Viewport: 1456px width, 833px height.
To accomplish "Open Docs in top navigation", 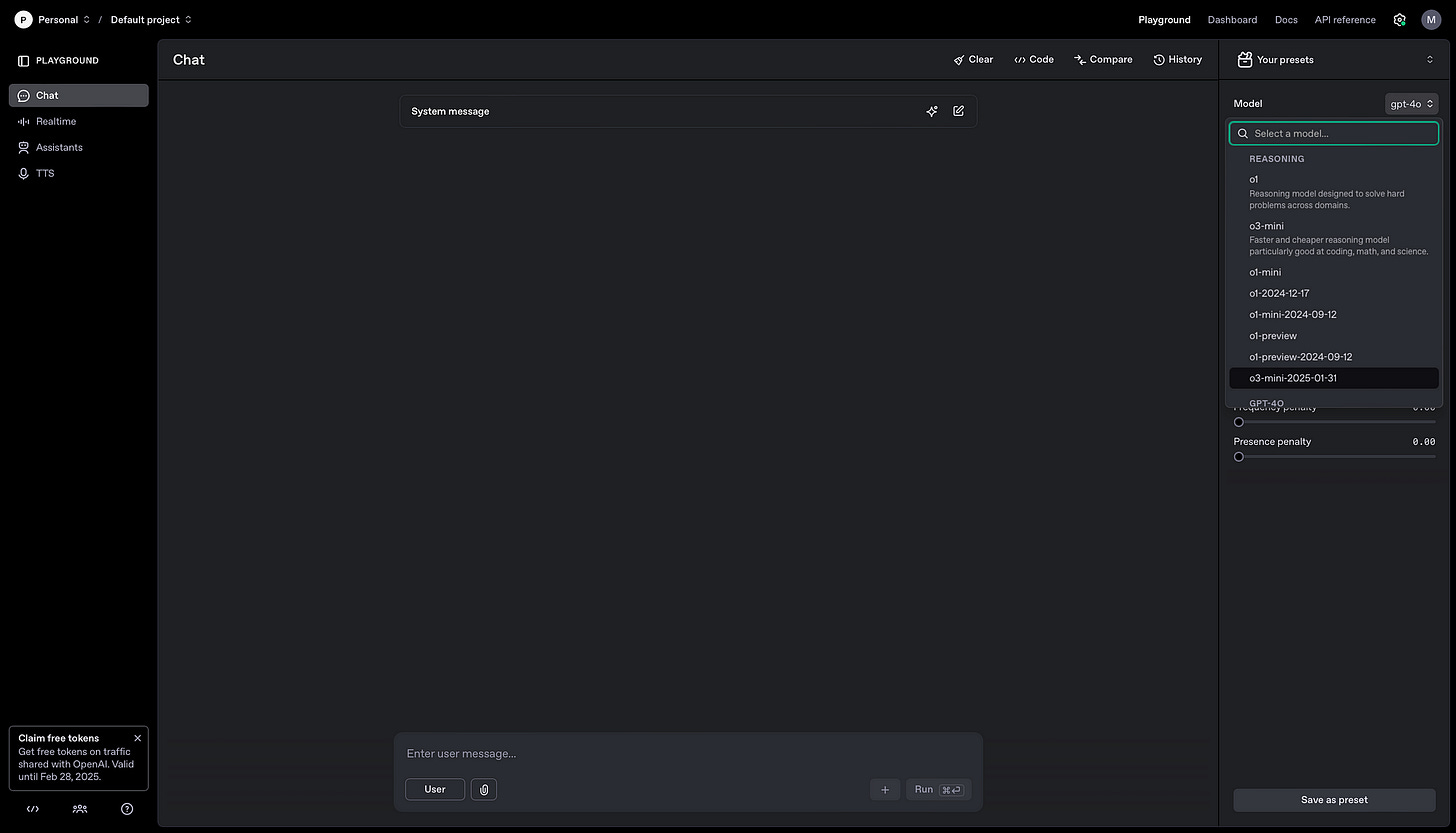I will (1286, 19).
